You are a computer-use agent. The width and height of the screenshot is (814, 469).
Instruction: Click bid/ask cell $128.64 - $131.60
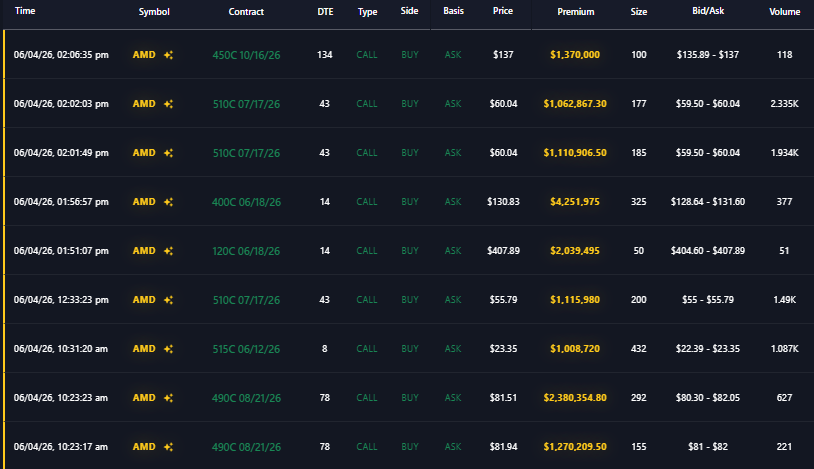[x=708, y=202]
